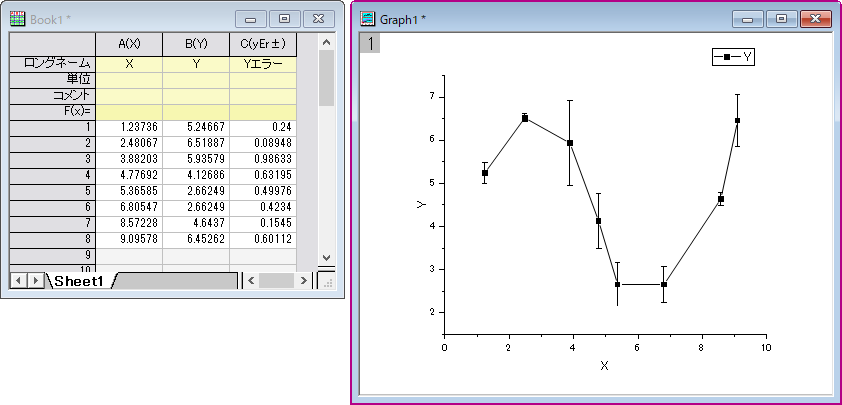
Task: Maximize the Graph1 window
Action: point(782,18)
